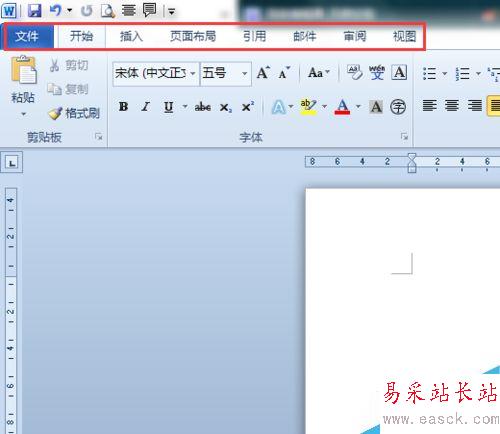Viewport: 500px width, 434px height.
Task: Toggle subscript formatting
Action: coord(226,107)
